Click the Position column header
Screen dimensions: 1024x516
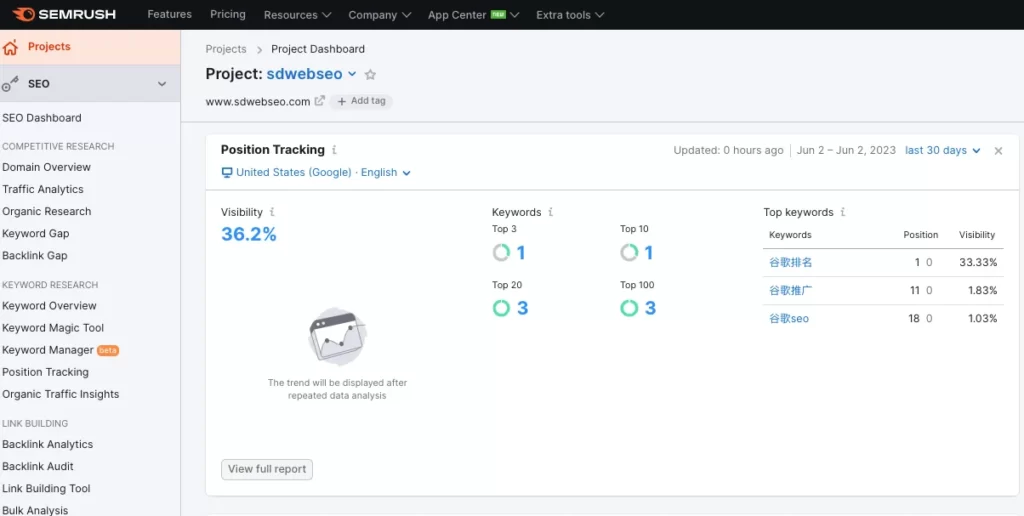pyautogui.click(x=921, y=234)
